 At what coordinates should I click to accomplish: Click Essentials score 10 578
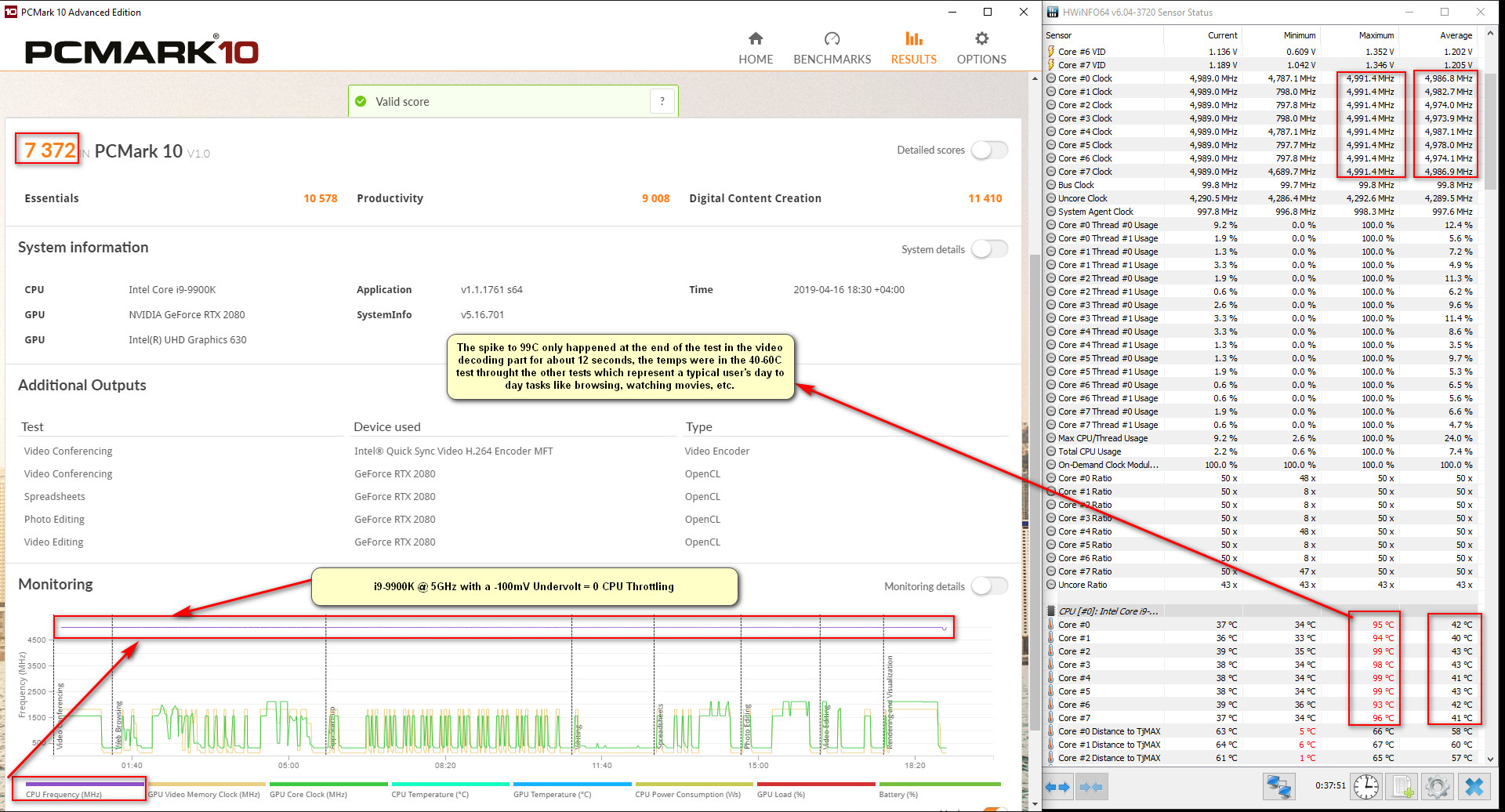(321, 198)
